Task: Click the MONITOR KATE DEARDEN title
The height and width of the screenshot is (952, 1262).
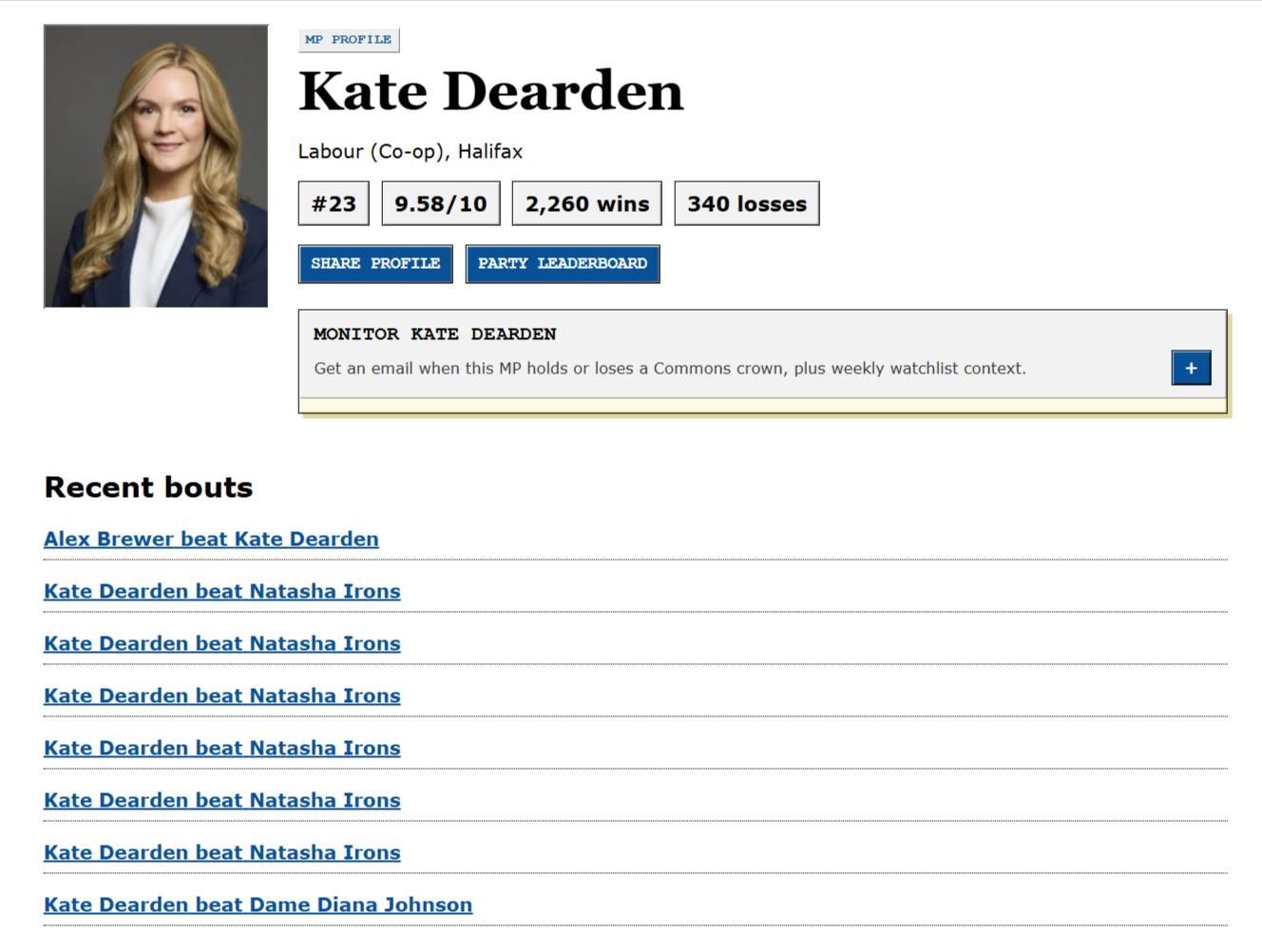Action: coord(435,334)
